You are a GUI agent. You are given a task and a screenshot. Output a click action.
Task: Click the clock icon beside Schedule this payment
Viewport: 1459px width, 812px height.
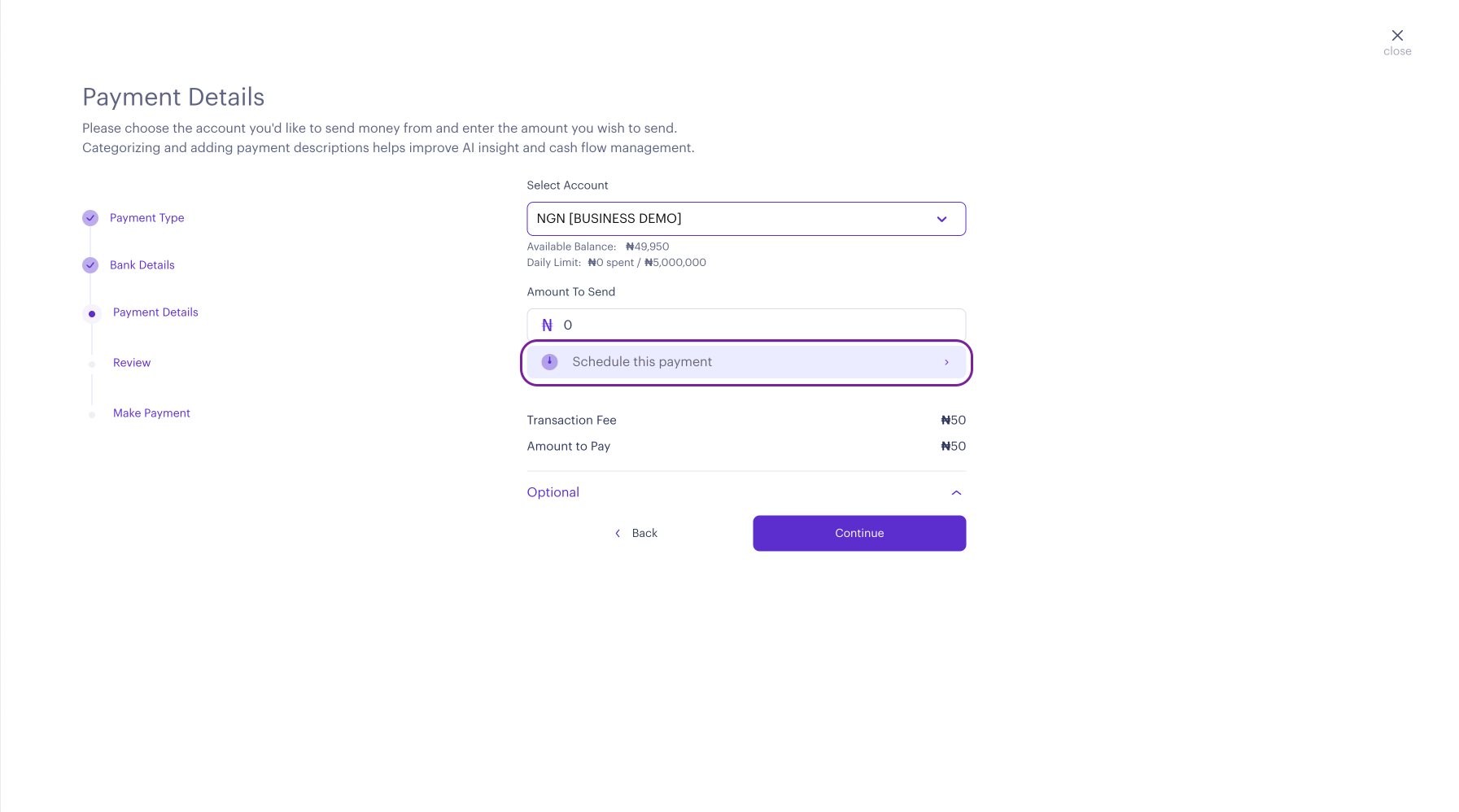(x=549, y=362)
